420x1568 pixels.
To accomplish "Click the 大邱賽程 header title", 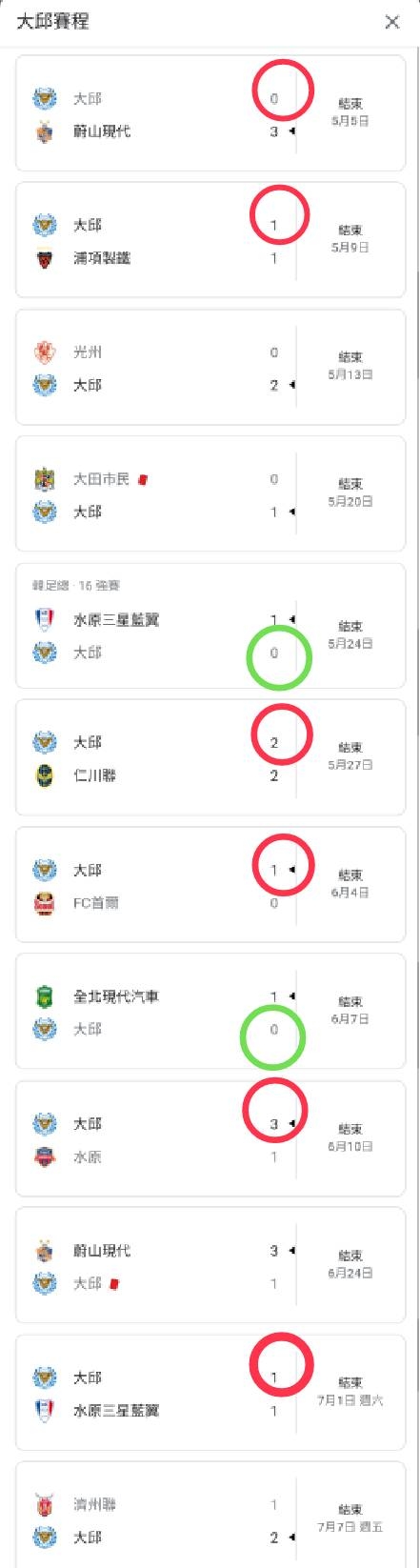I will tap(53, 21).
